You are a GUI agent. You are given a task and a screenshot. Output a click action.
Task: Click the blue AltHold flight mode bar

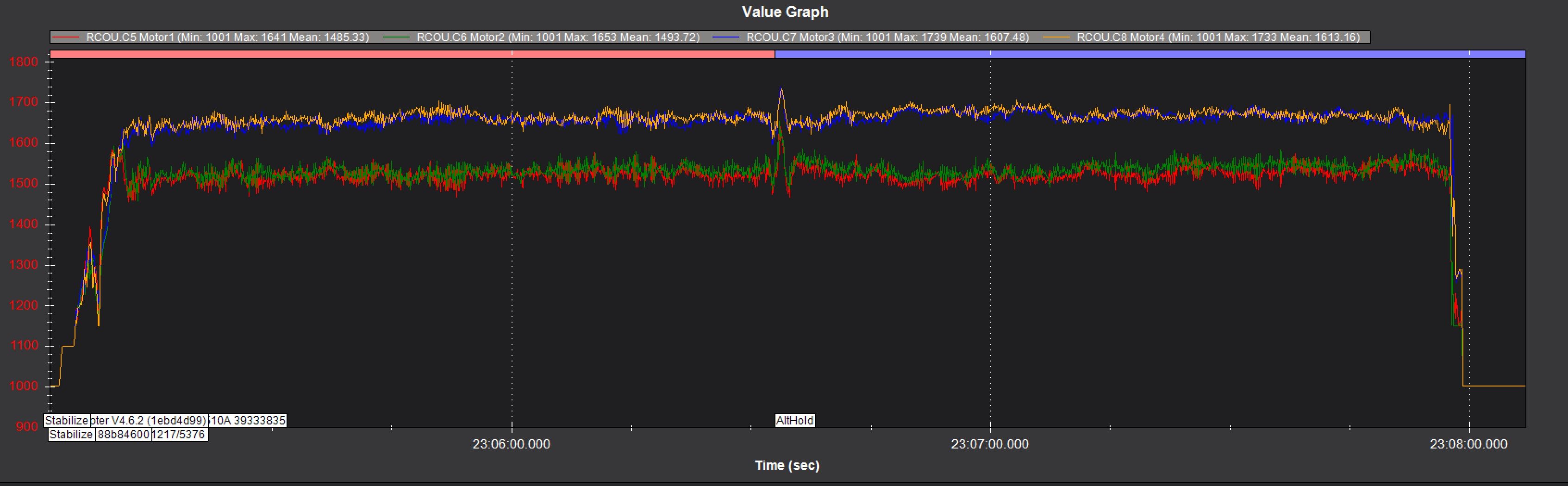tap(1149, 54)
